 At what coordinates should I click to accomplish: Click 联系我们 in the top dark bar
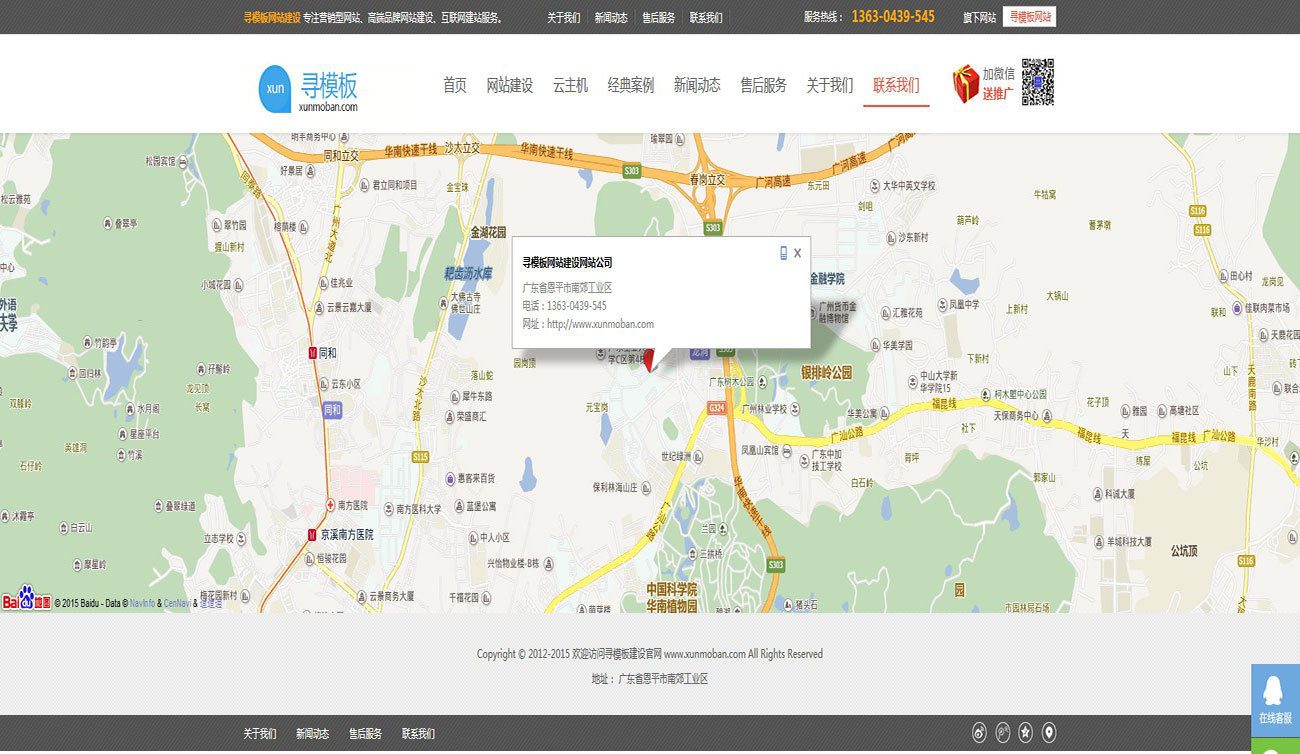(x=706, y=18)
